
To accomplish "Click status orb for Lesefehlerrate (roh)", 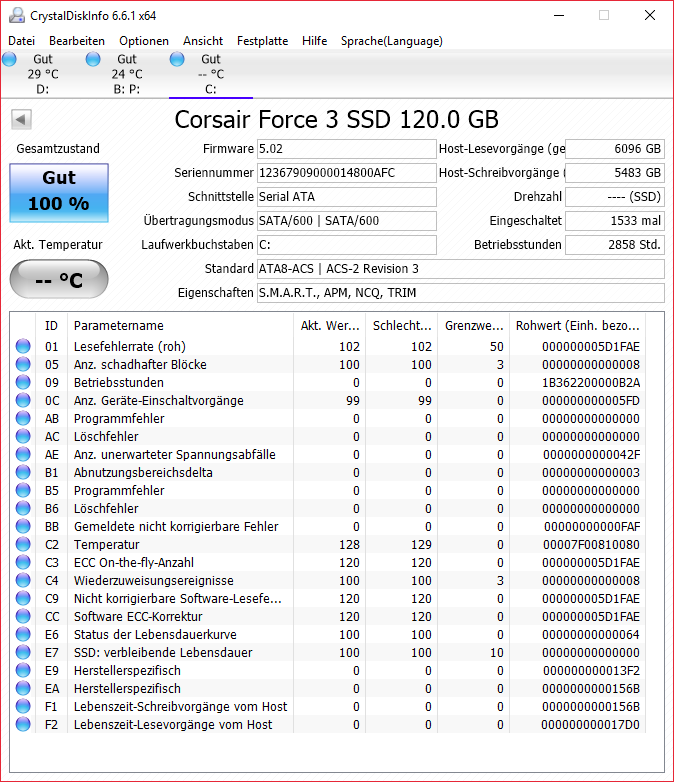I will click(23, 346).
